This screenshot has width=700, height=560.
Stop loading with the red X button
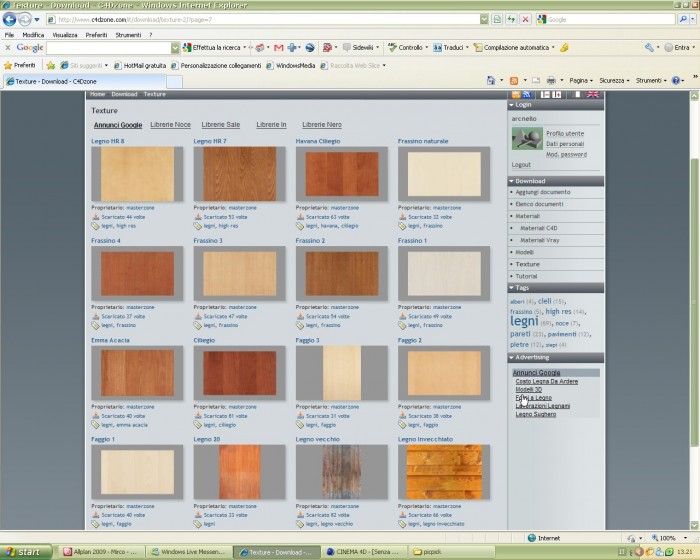(525, 19)
